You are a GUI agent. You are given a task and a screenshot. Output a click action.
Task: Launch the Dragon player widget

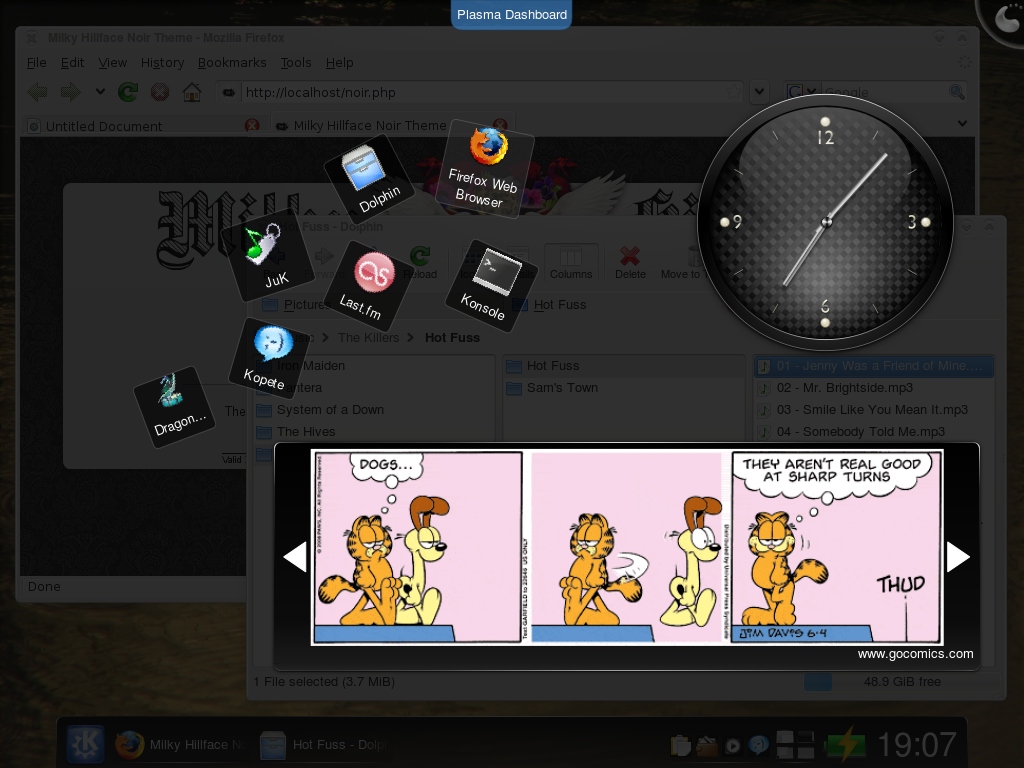[174, 406]
